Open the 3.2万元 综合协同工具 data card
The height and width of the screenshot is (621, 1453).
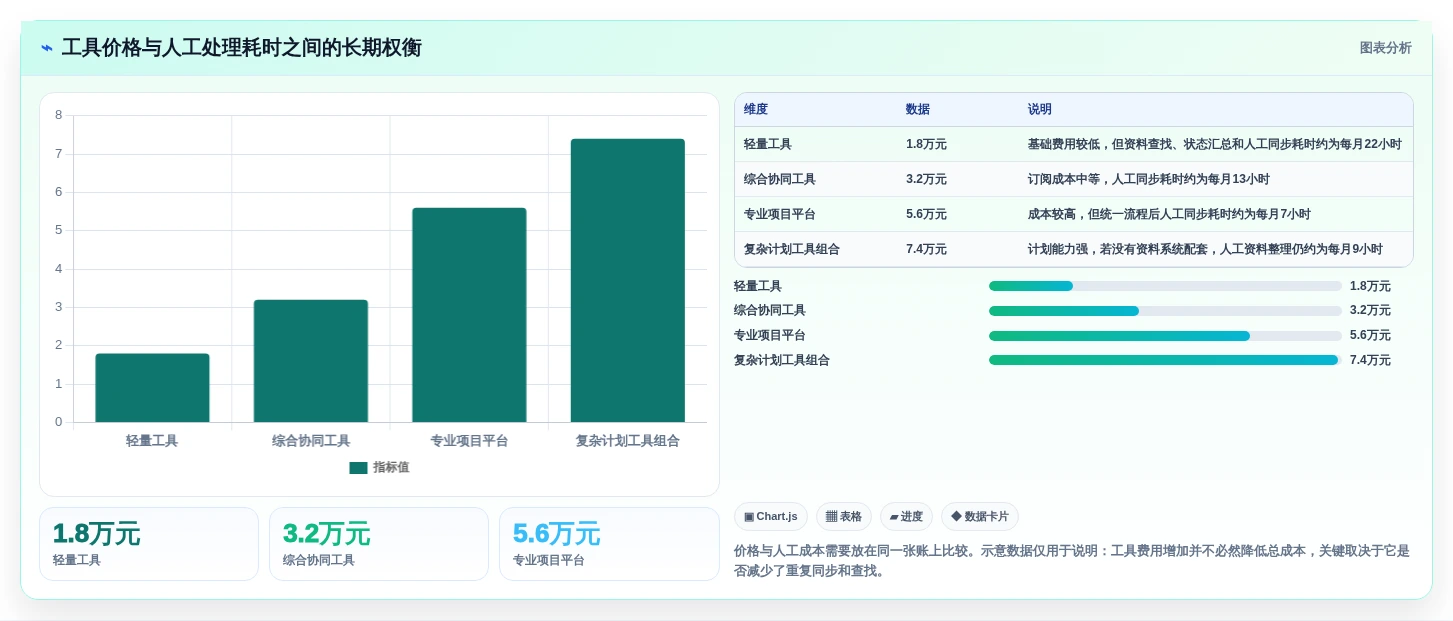pyautogui.click(x=379, y=544)
